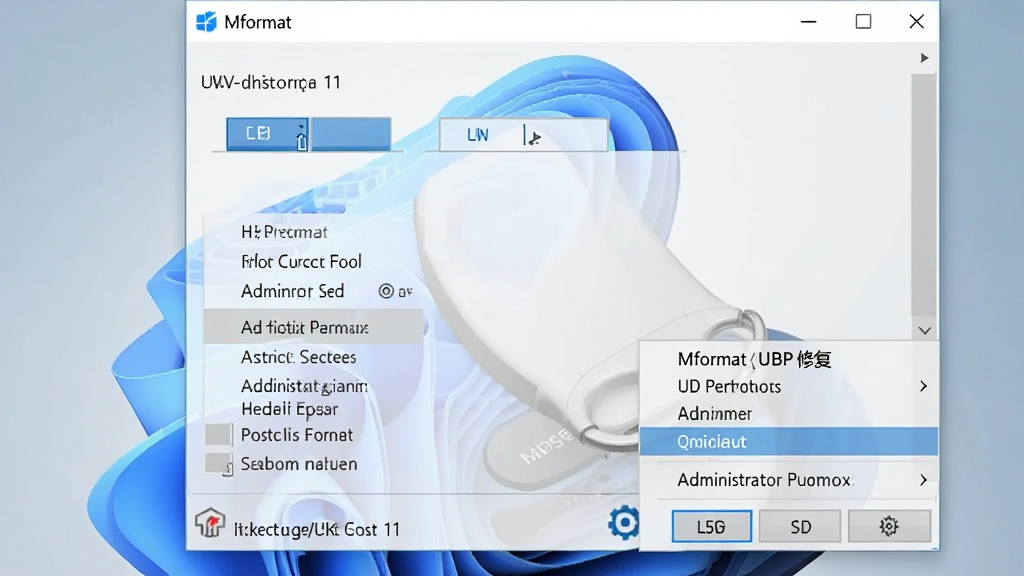Select H Preormat menu entry
This screenshot has height=576, width=1024.
tap(284, 232)
